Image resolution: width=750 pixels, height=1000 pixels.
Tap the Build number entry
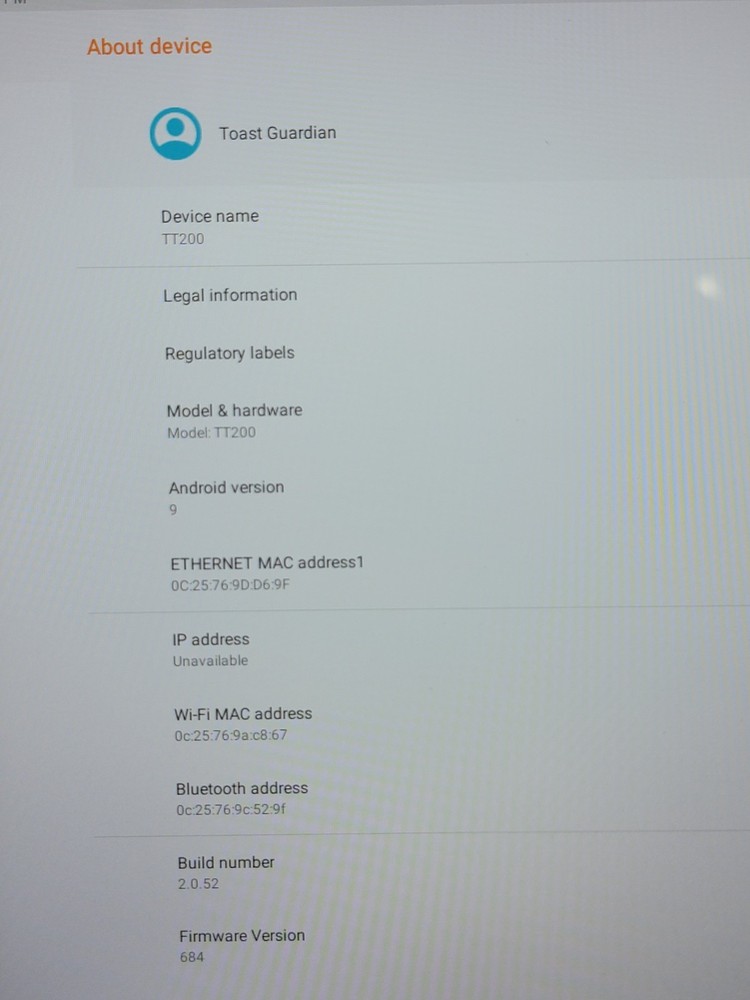[x=225, y=862]
